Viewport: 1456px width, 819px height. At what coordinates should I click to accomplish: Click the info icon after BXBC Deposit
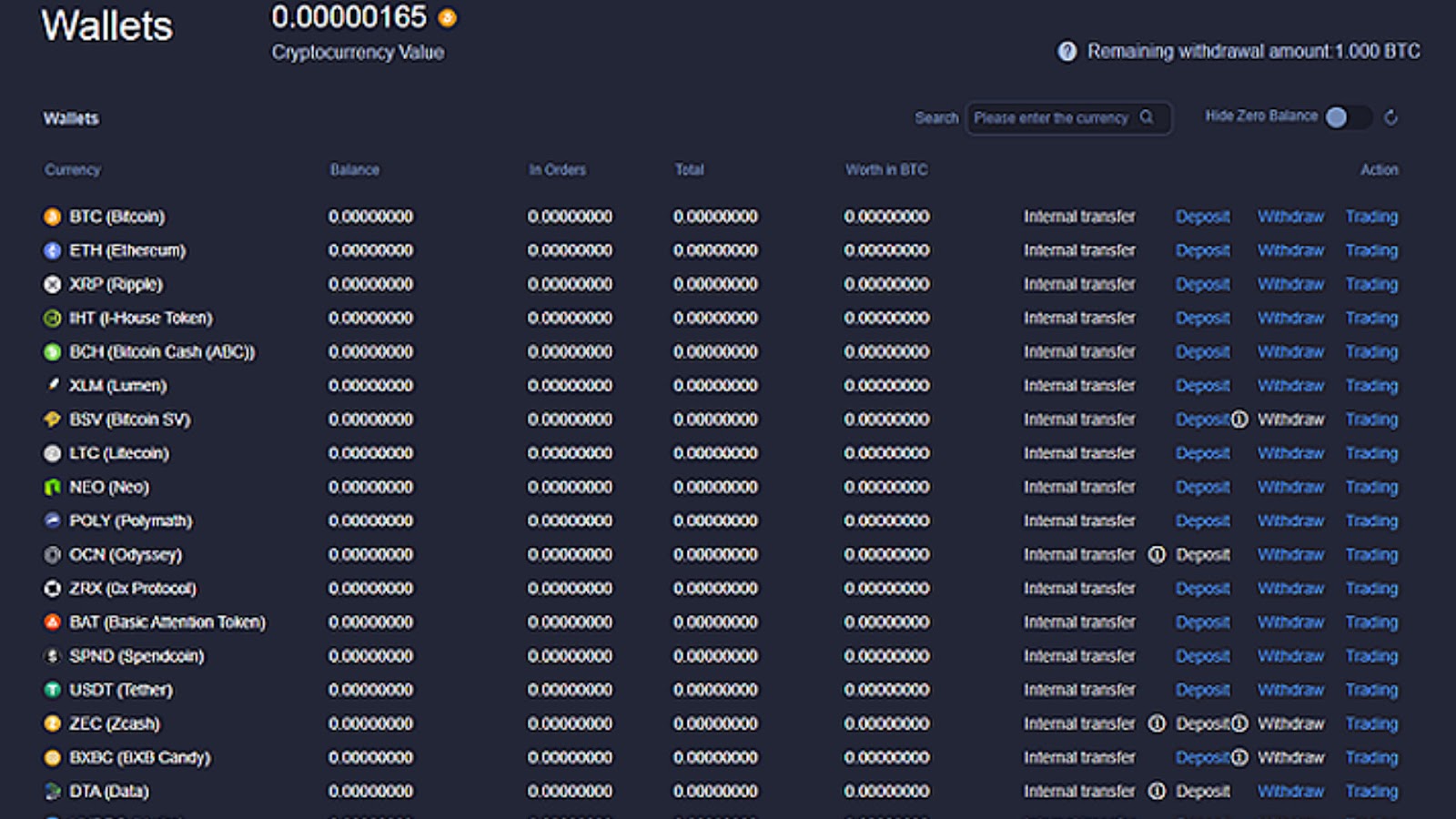pyautogui.click(x=1239, y=757)
